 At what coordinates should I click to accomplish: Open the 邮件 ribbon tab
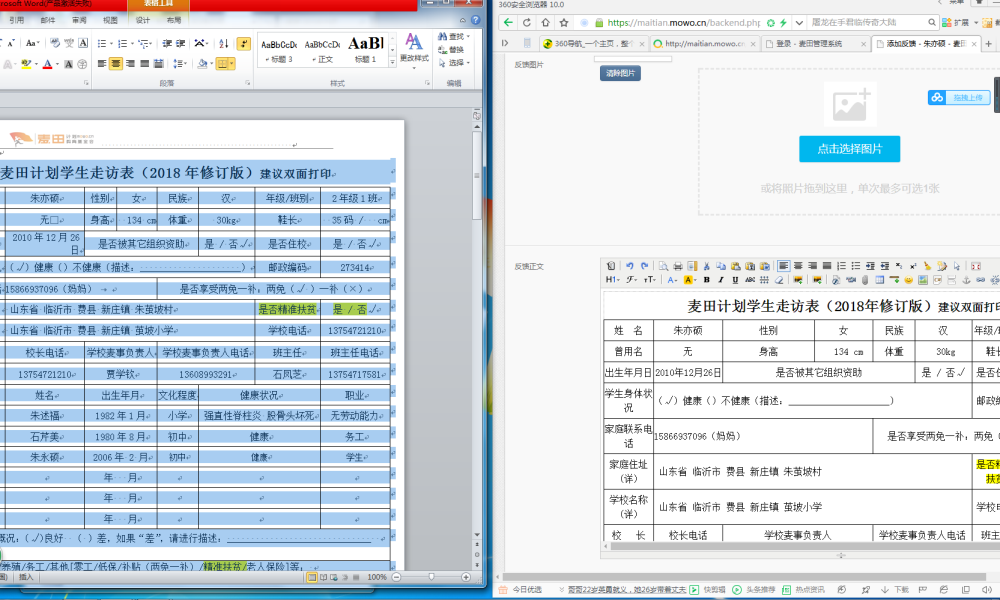coord(48,20)
